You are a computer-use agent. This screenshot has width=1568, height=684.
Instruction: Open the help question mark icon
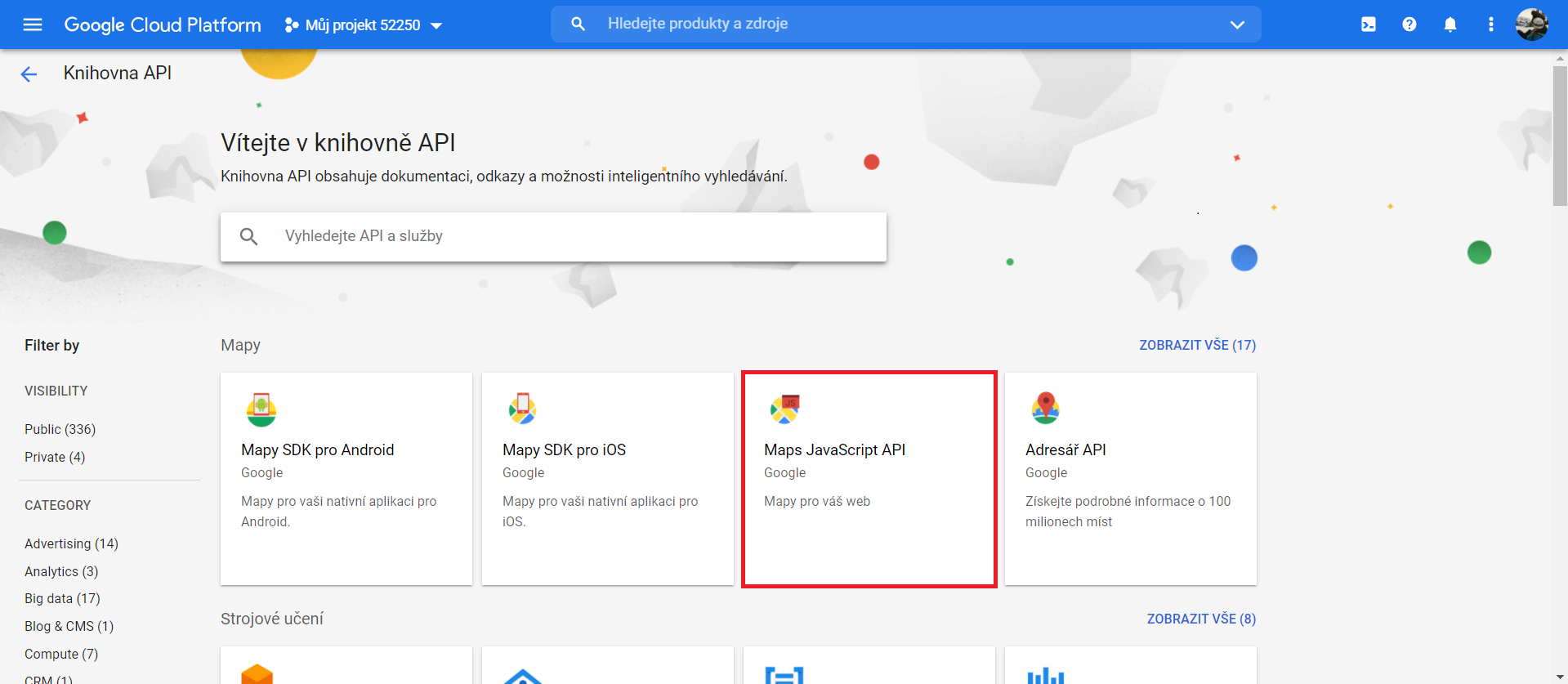point(1409,25)
